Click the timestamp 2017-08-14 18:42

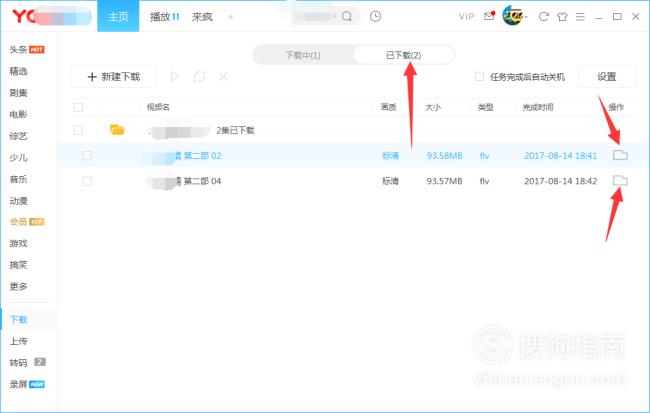pos(560,181)
